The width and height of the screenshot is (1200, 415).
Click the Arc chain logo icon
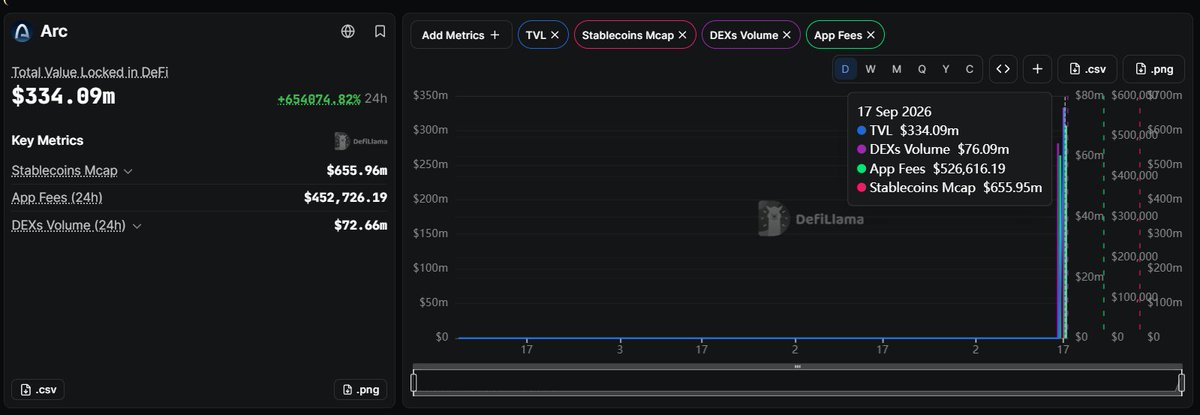point(23,32)
